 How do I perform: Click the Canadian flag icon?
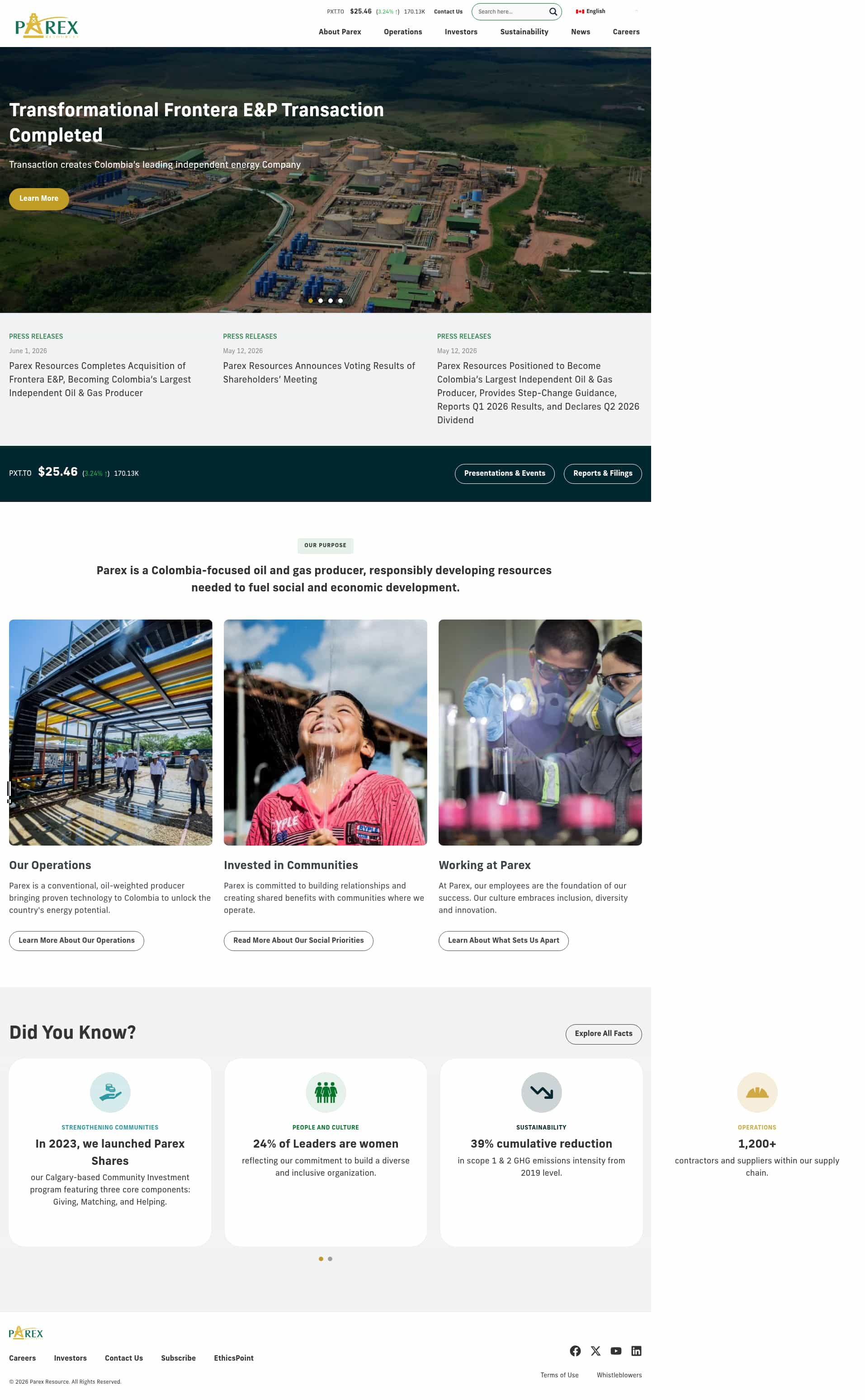tap(580, 11)
